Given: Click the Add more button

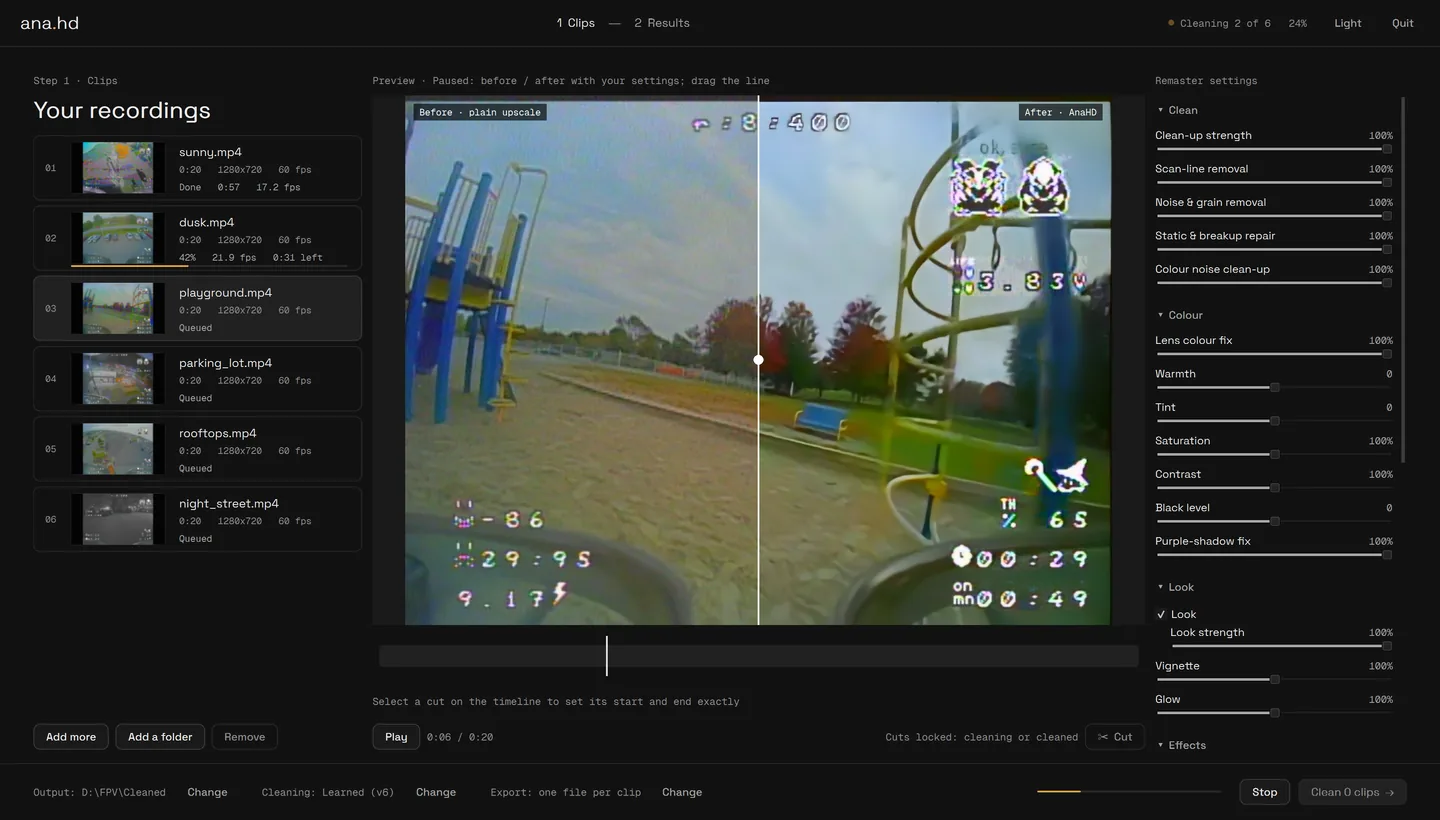Looking at the screenshot, I should pos(71,737).
